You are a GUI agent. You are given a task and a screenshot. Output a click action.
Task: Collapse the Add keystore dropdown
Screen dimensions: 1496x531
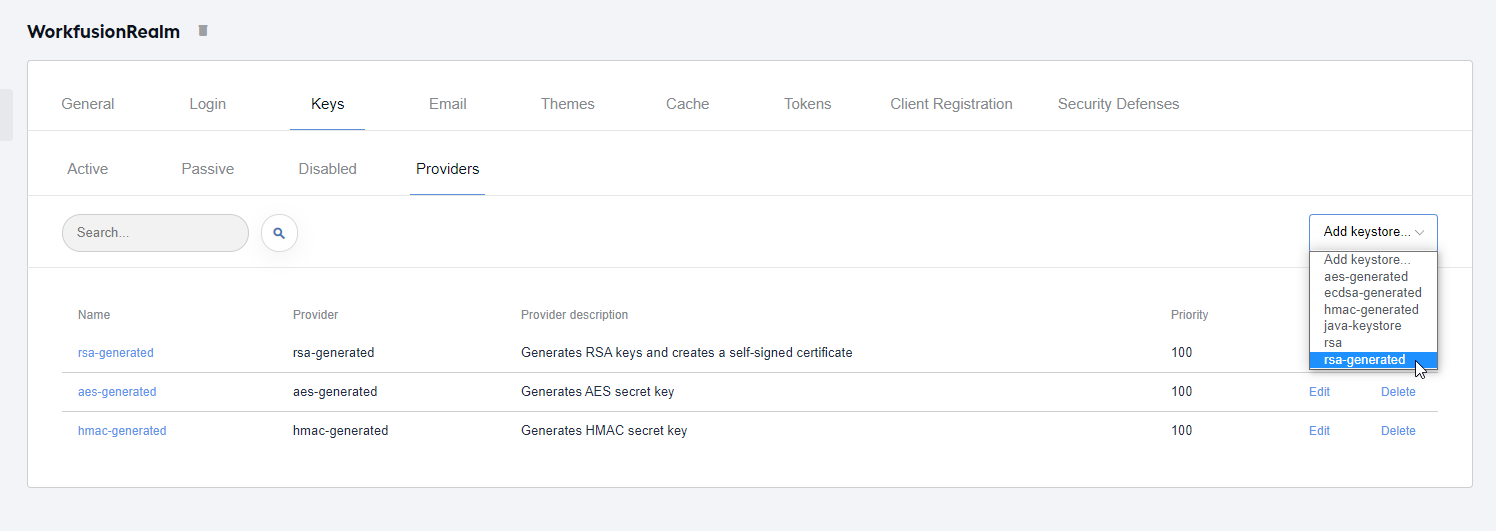(1373, 232)
